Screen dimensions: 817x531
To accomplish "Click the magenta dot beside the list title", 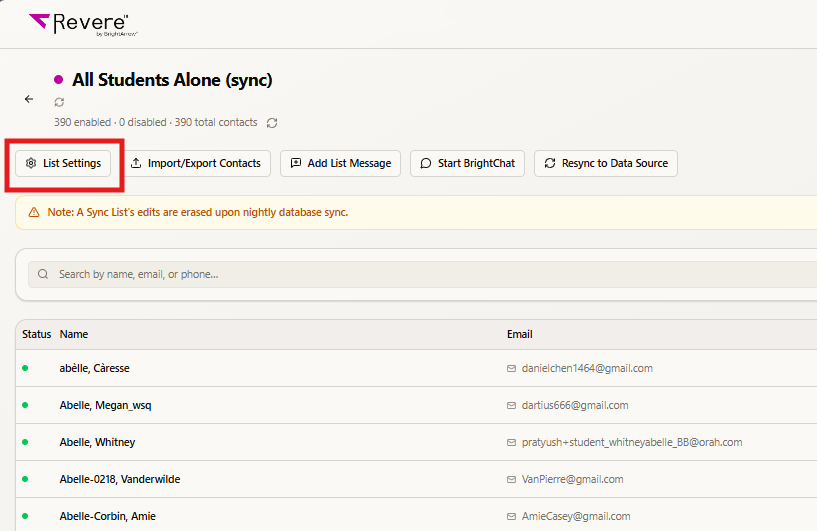I will tap(58, 80).
